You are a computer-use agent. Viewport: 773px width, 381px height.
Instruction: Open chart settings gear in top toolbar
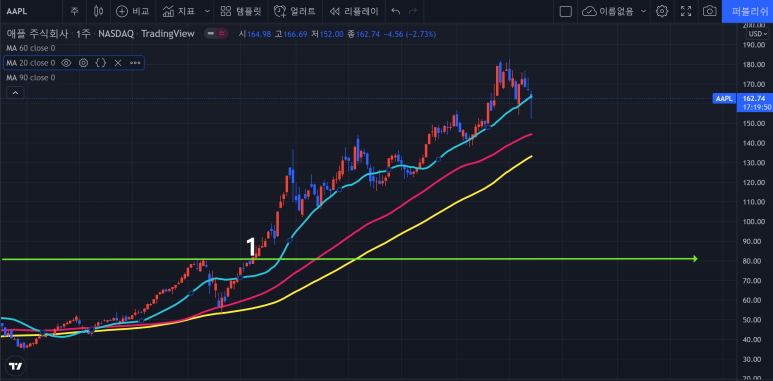662,11
